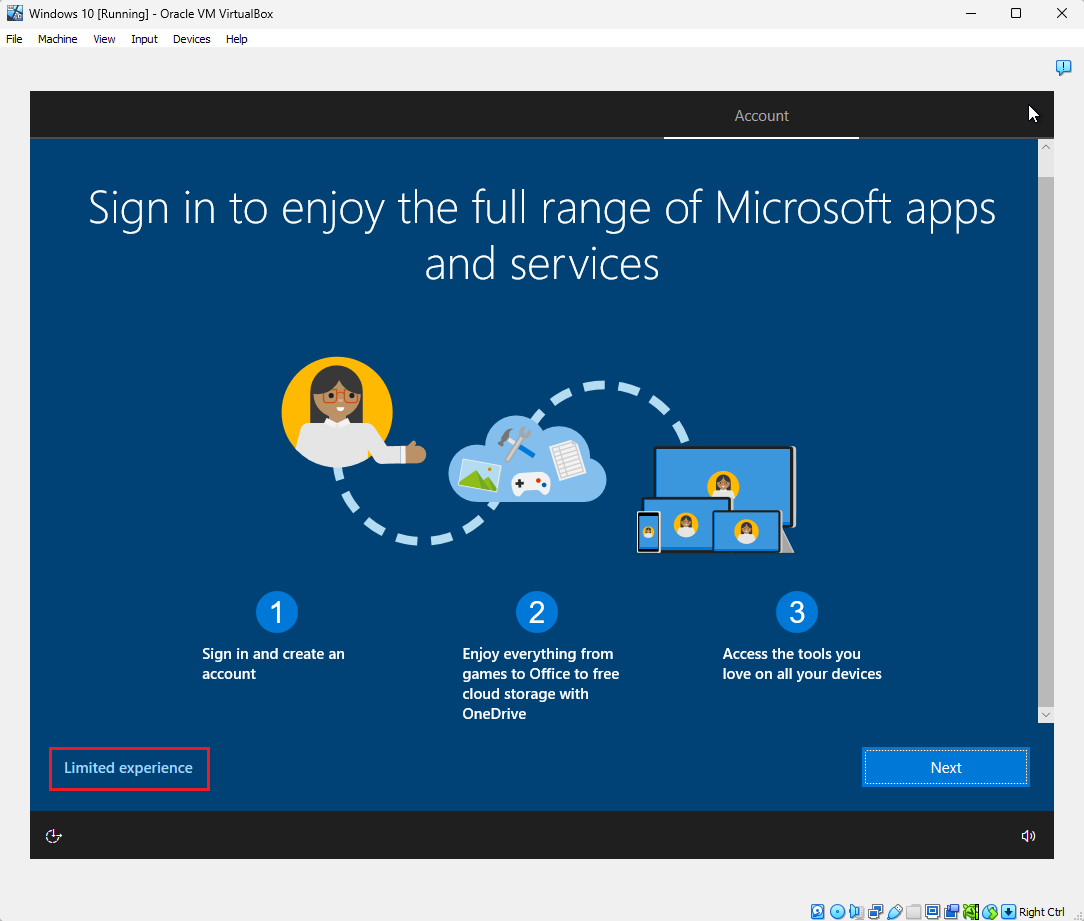The image size is (1084, 921).
Task: Click the "Sign in and create an account" text
Action: 273,664
